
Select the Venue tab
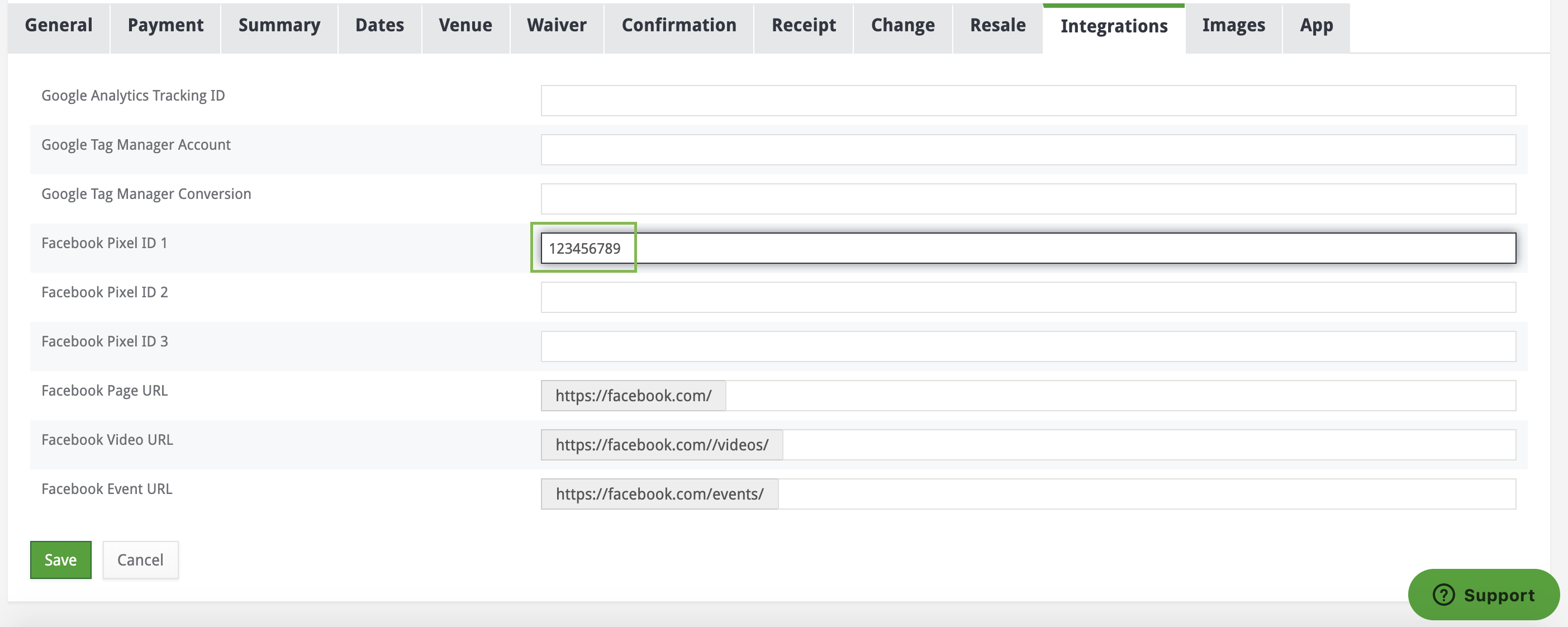pyautogui.click(x=465, y=27)
